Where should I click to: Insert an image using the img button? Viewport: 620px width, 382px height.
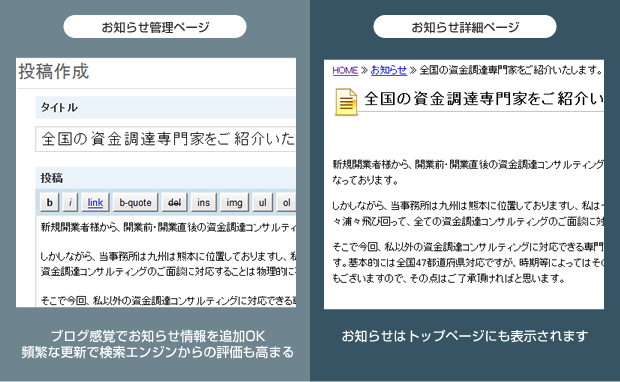pos(234,202)
